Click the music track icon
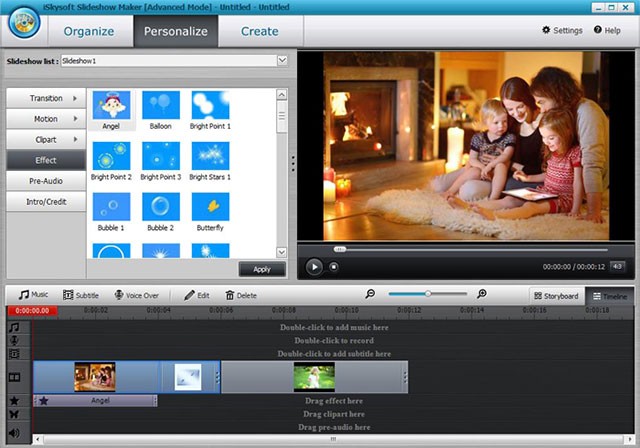Screen dimensions: 640x448 [x=14, y=327]
